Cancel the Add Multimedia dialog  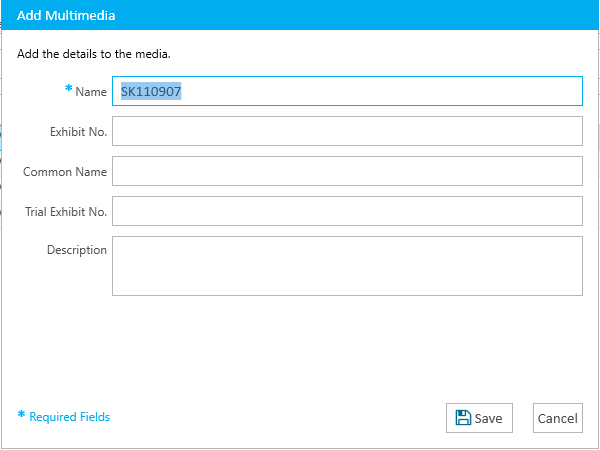point(558,418)
